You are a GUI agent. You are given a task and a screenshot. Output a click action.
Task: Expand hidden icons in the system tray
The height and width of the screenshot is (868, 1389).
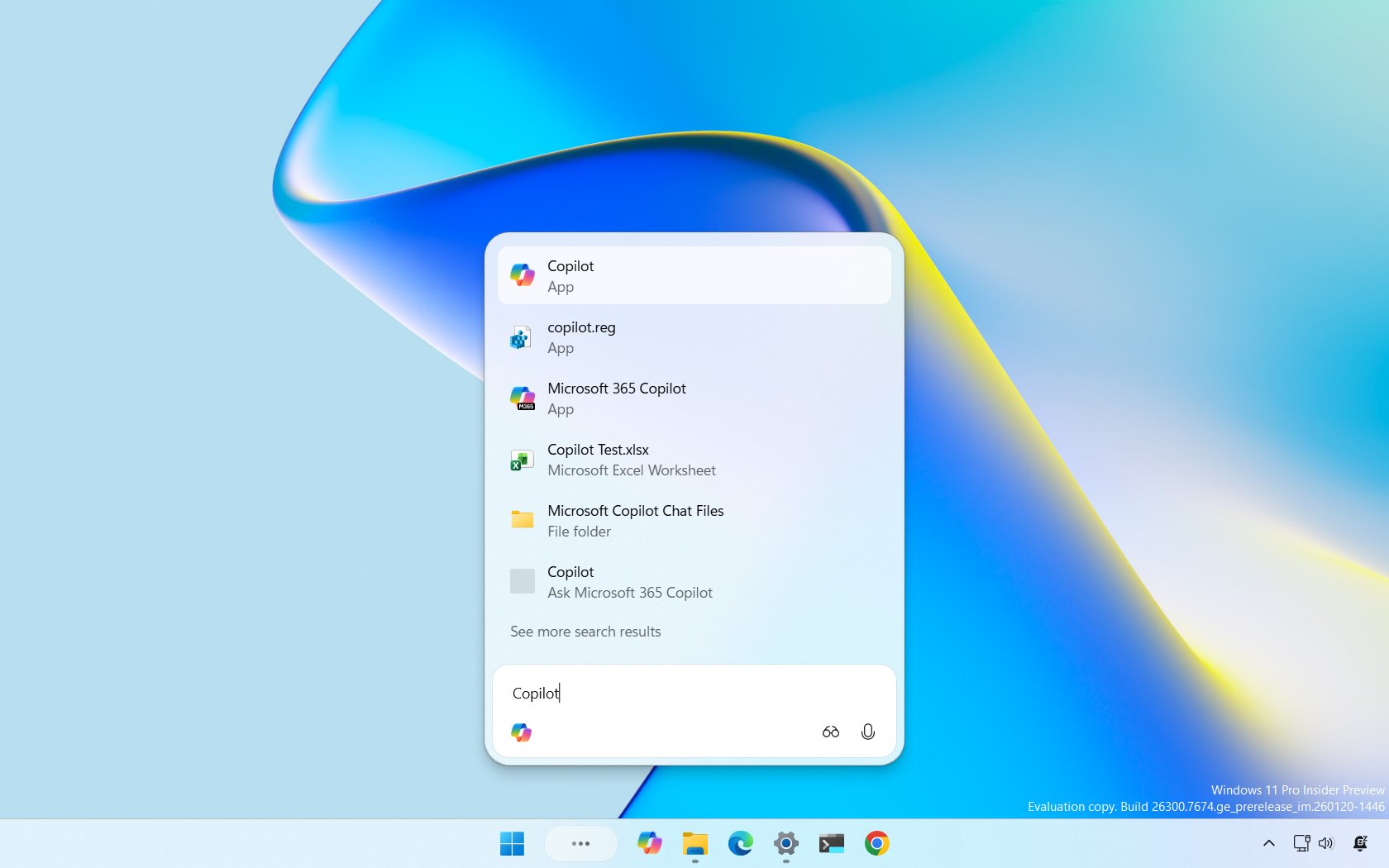coord(1268,843)
